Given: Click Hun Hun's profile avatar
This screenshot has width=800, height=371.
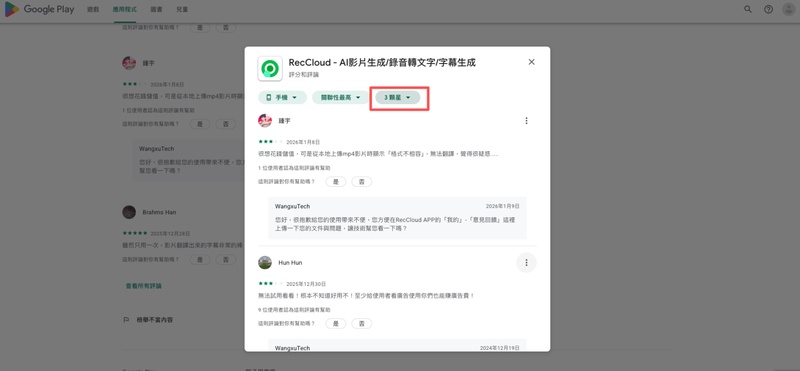Looking at the screenshot, I should pos(265,263).
